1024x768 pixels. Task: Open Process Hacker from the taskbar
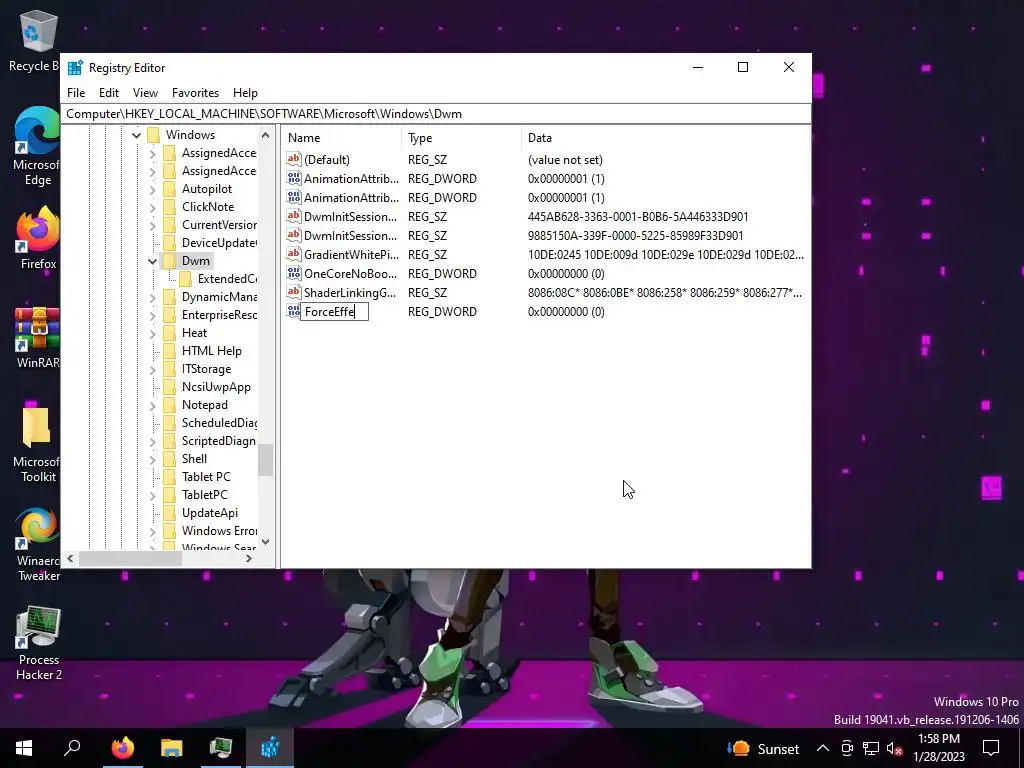pos(221,748)
